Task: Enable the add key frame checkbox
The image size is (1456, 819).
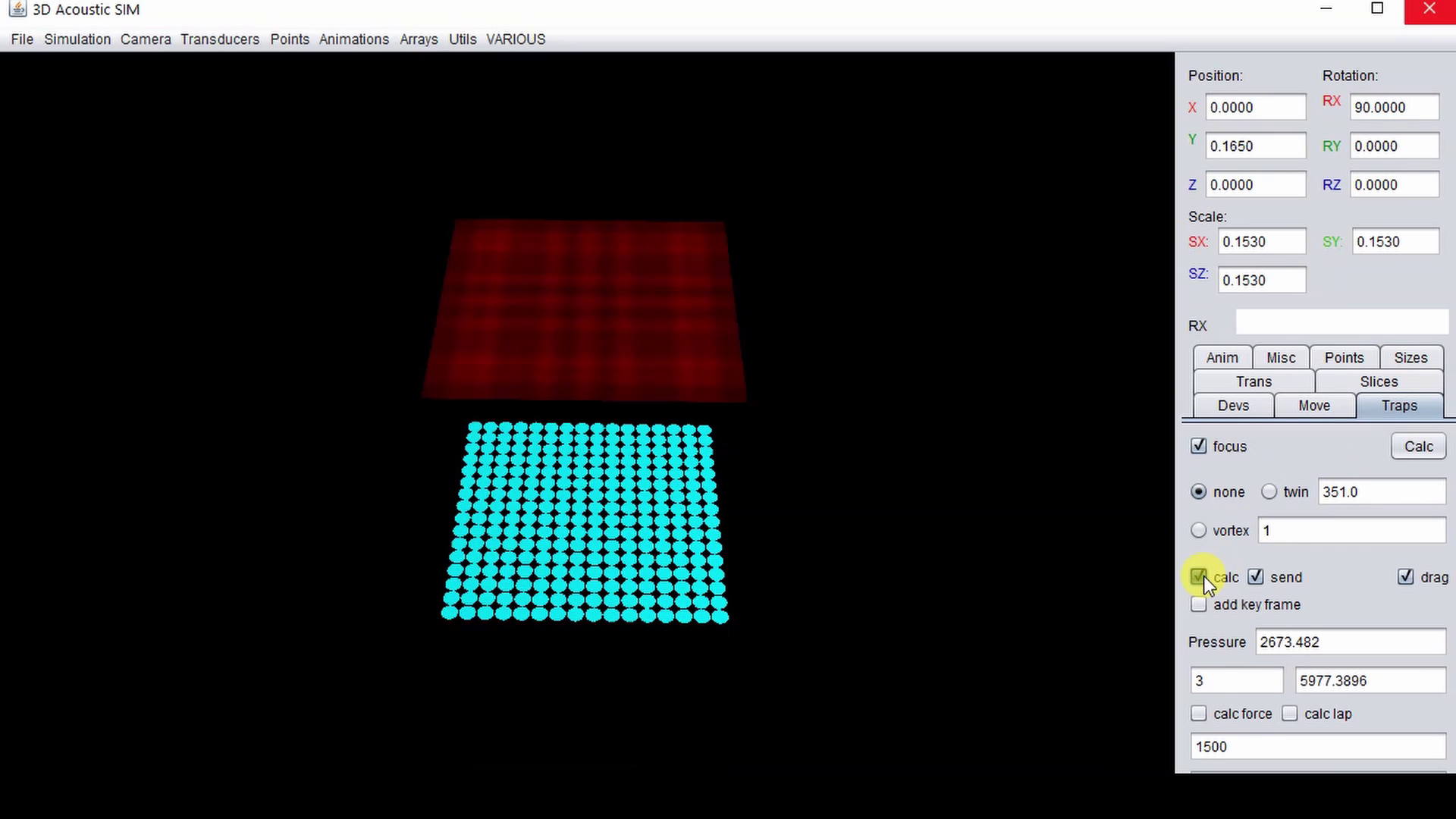Action: point(1198,604)
